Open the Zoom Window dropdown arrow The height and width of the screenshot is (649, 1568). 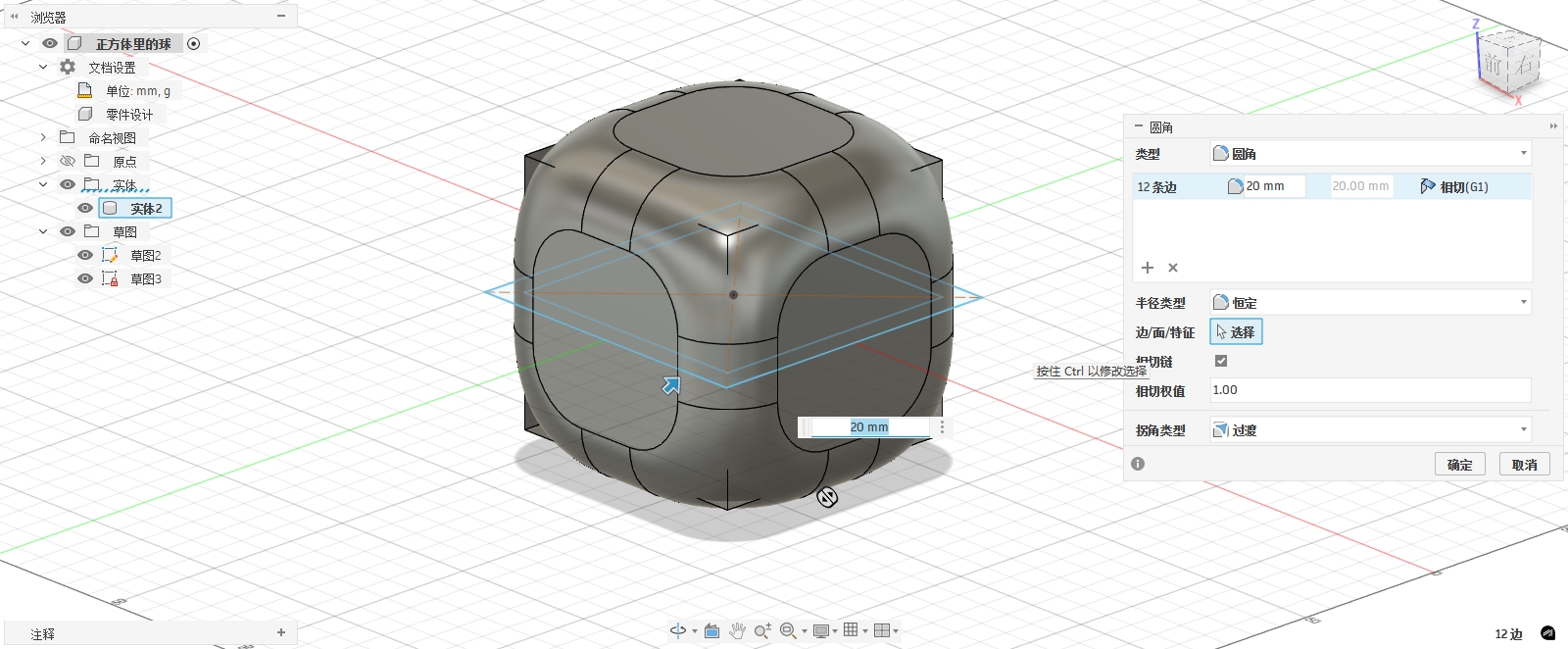click(805, 631)
